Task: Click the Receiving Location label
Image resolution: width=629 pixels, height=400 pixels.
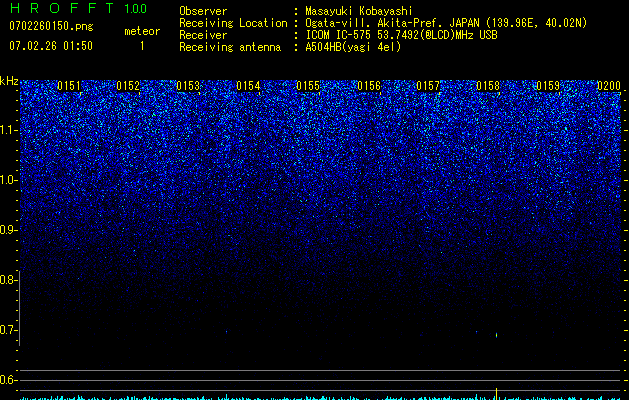Action: click(233, 23)
